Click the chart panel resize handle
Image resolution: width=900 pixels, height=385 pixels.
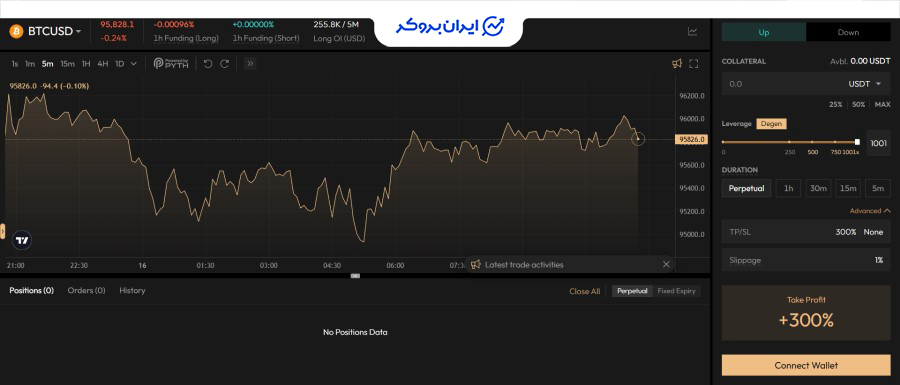click(355, 276)
